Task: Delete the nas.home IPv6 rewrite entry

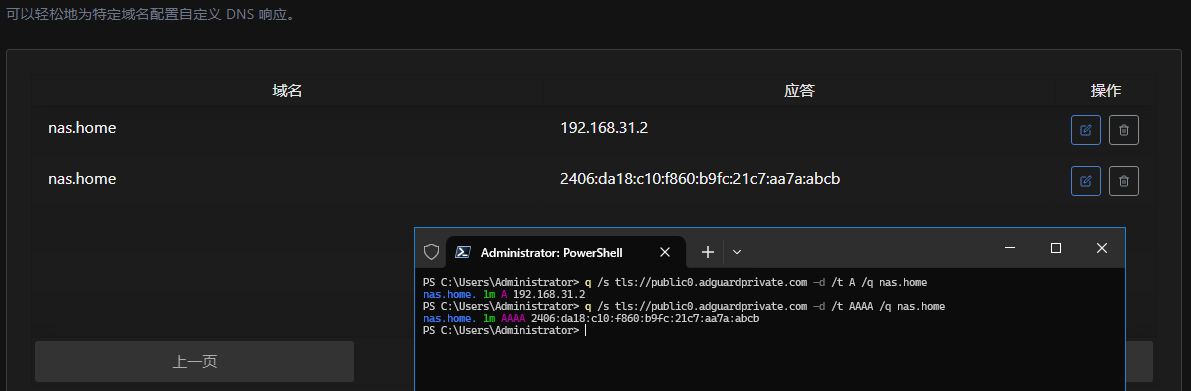Action: (1124, 181)
